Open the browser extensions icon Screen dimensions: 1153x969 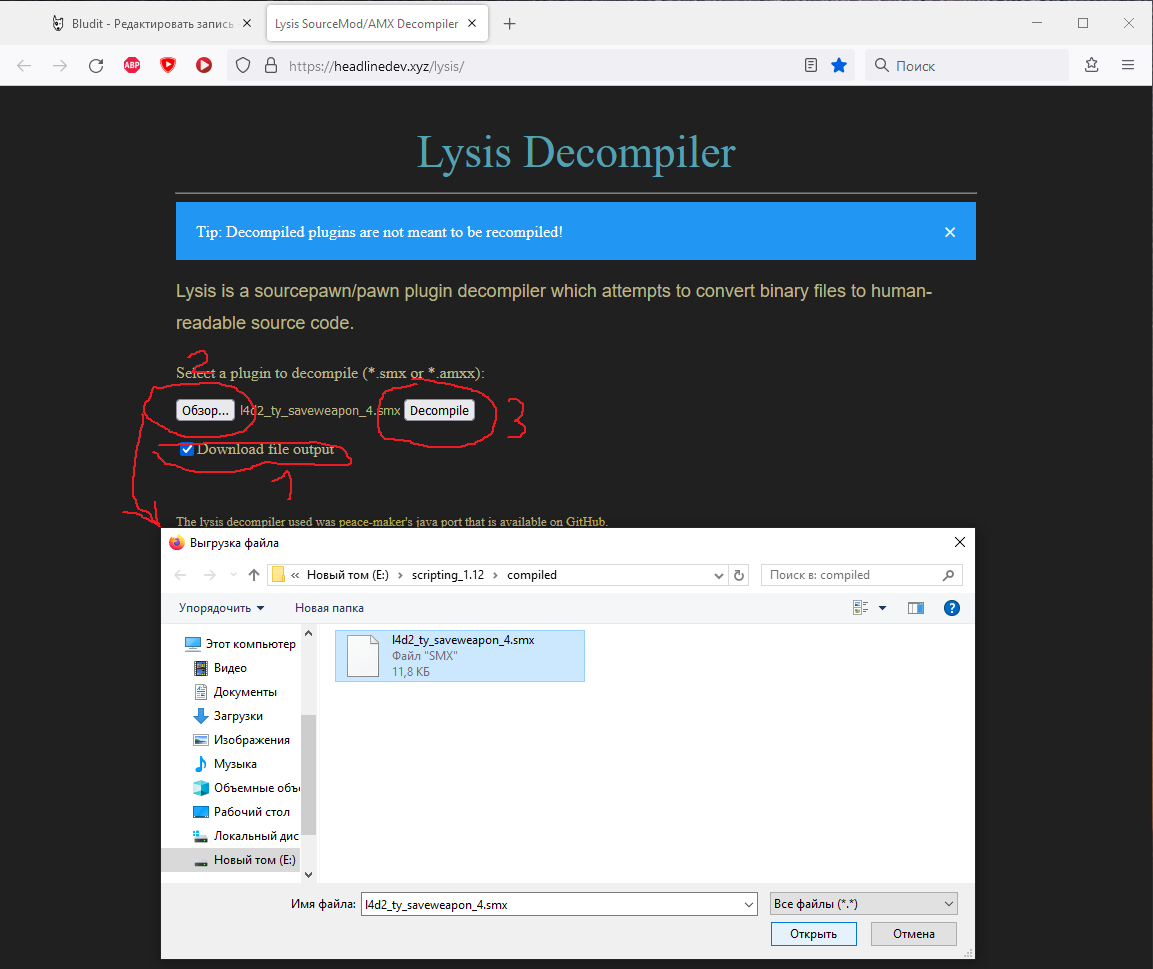pyautogui.click(x=1092, y=65)
